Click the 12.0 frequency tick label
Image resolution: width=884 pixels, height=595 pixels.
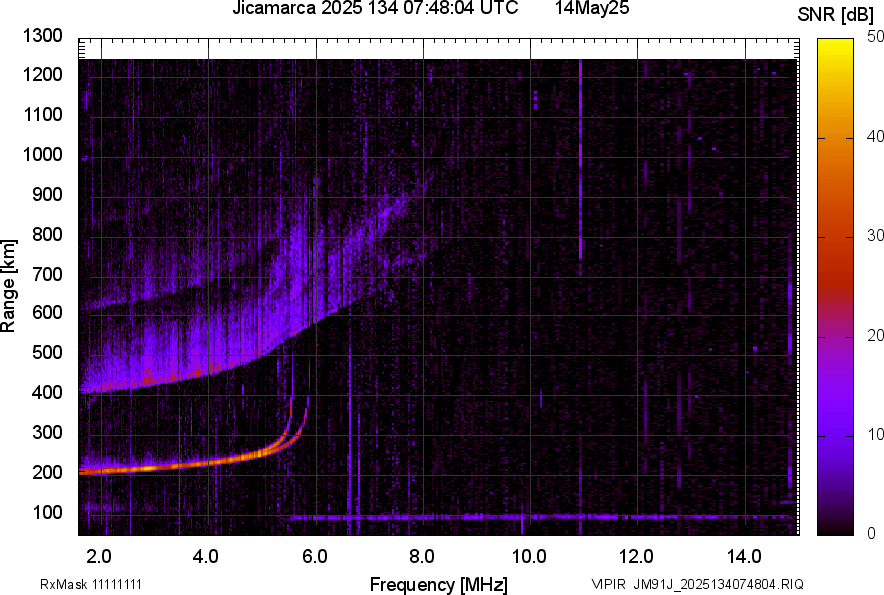tap(636, 557)
